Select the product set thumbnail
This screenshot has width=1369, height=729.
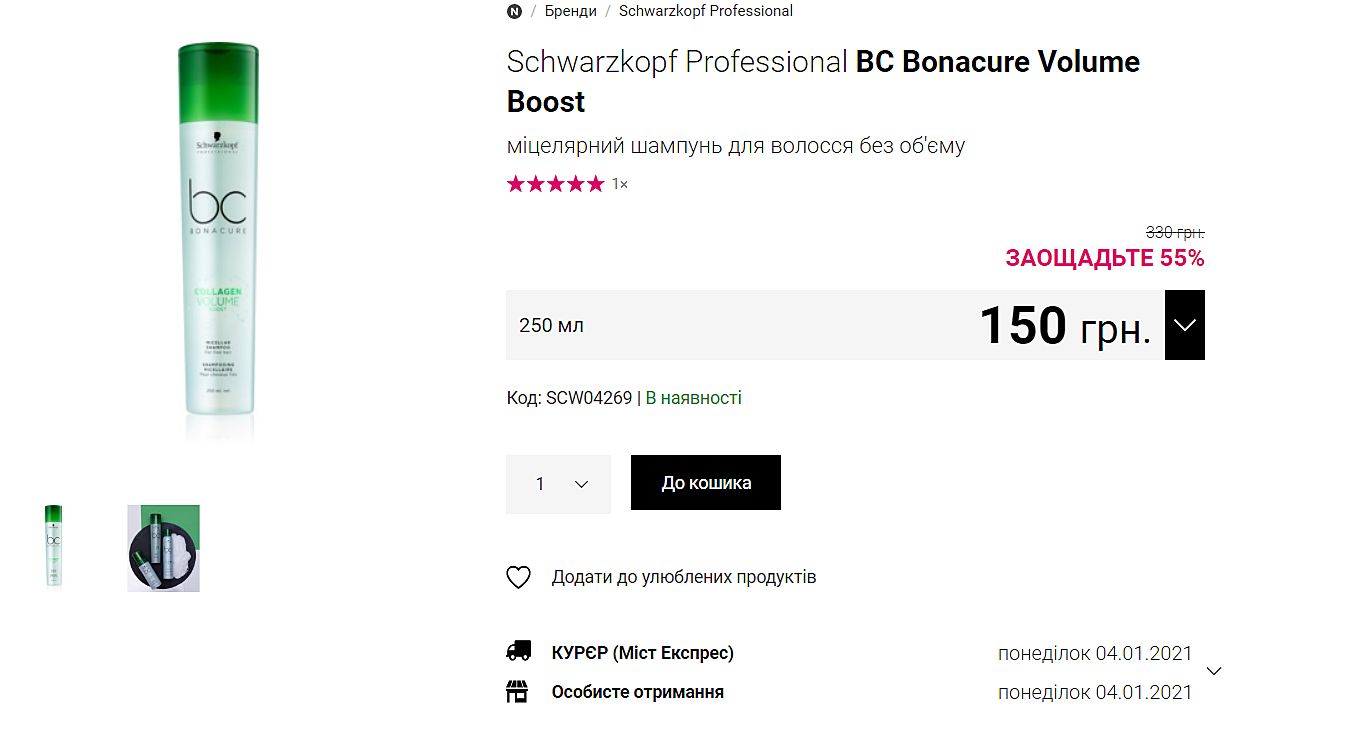163,548
